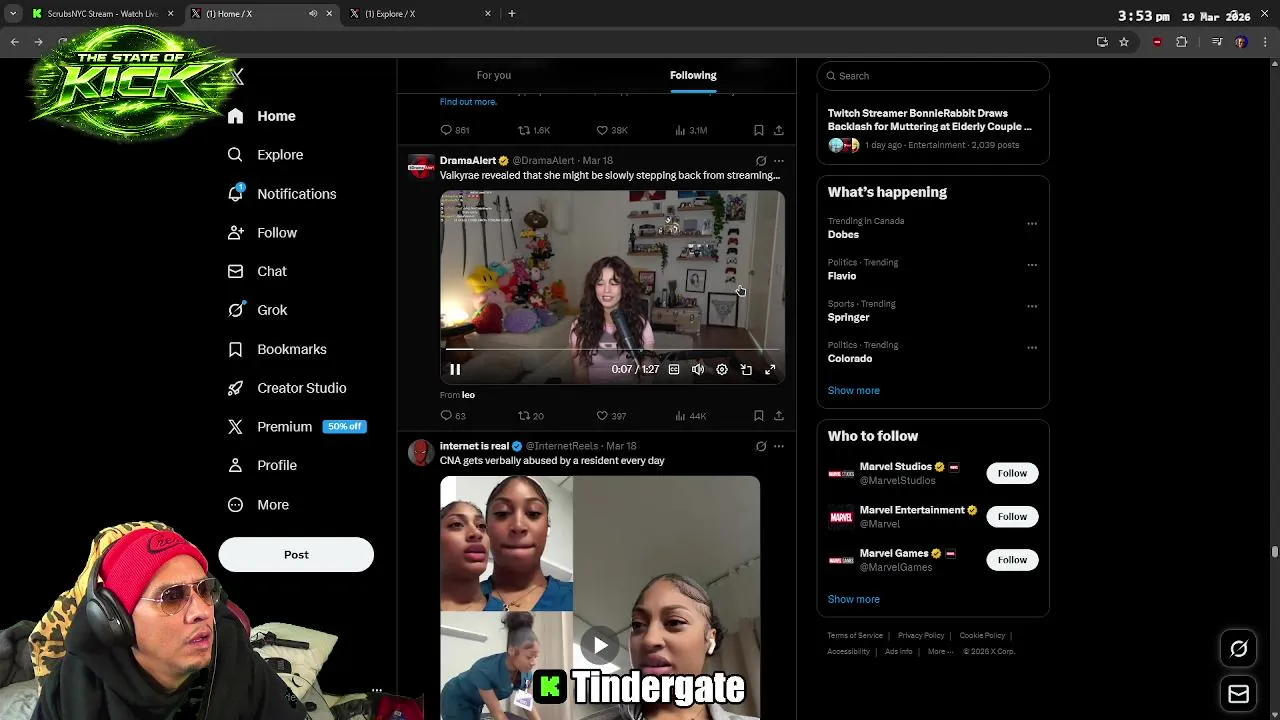The width and height of the screenshot is (1280, 720).
Task: Pause the DramaAlert video
Action: tap(455, 370)
